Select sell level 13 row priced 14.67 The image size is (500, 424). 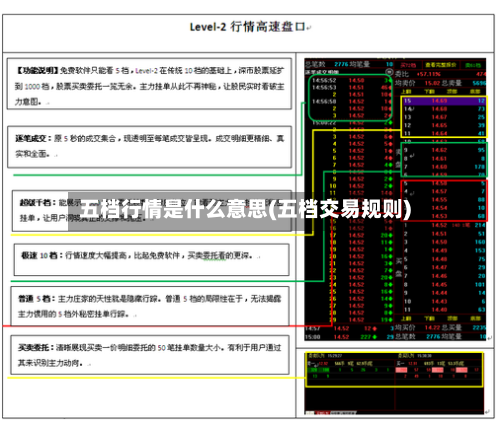444,117
